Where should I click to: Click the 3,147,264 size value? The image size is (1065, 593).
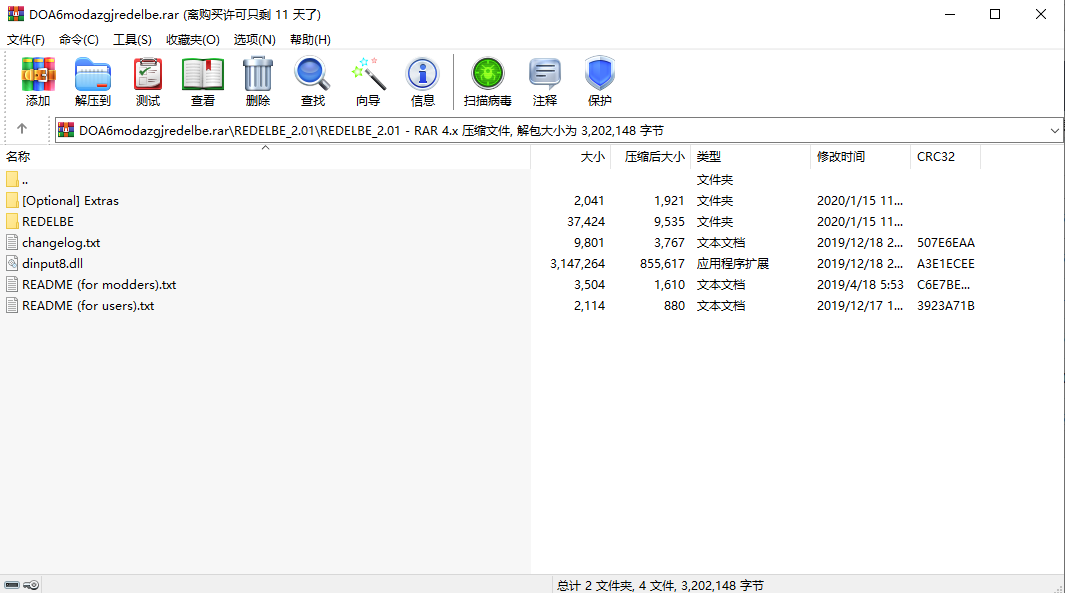[x=577, y=264]
